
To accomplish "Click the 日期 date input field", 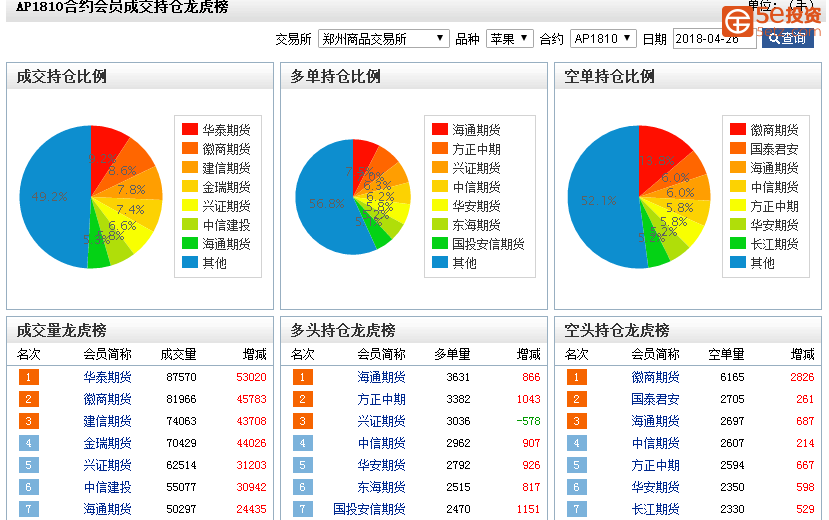I will 714,39.
